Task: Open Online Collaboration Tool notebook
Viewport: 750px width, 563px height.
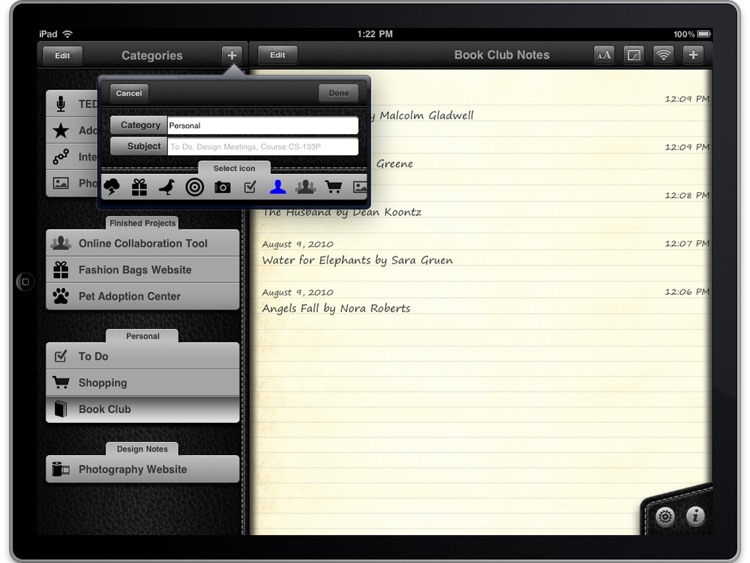Action: (x=143, y=243)
